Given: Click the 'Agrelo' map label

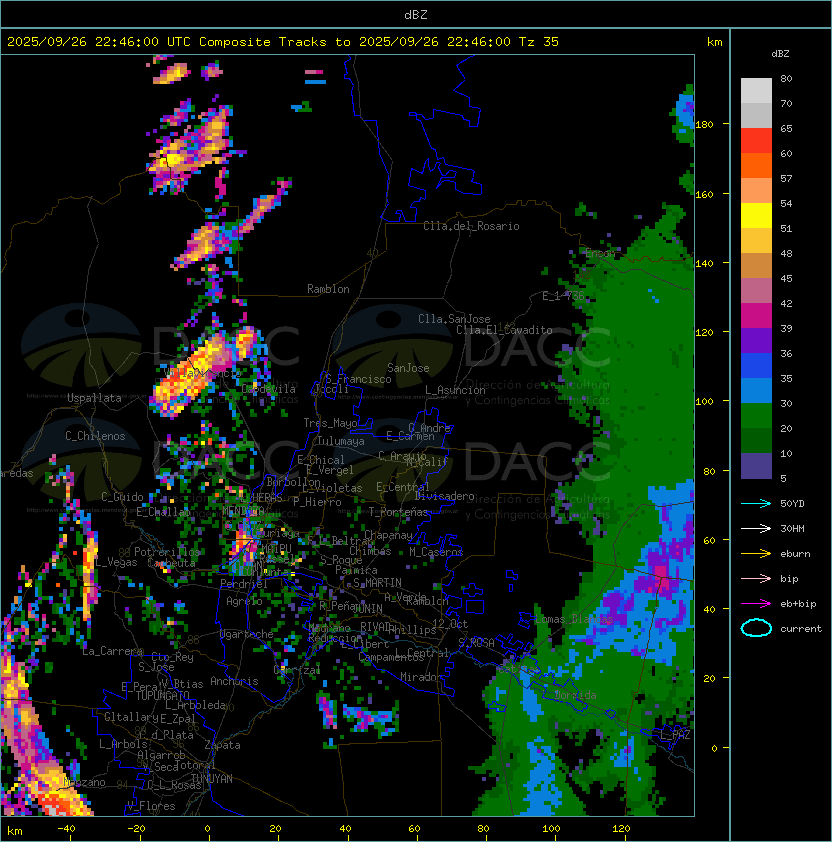Looking at the screenshot, I should pyautogui.click(x=244, y=601).
